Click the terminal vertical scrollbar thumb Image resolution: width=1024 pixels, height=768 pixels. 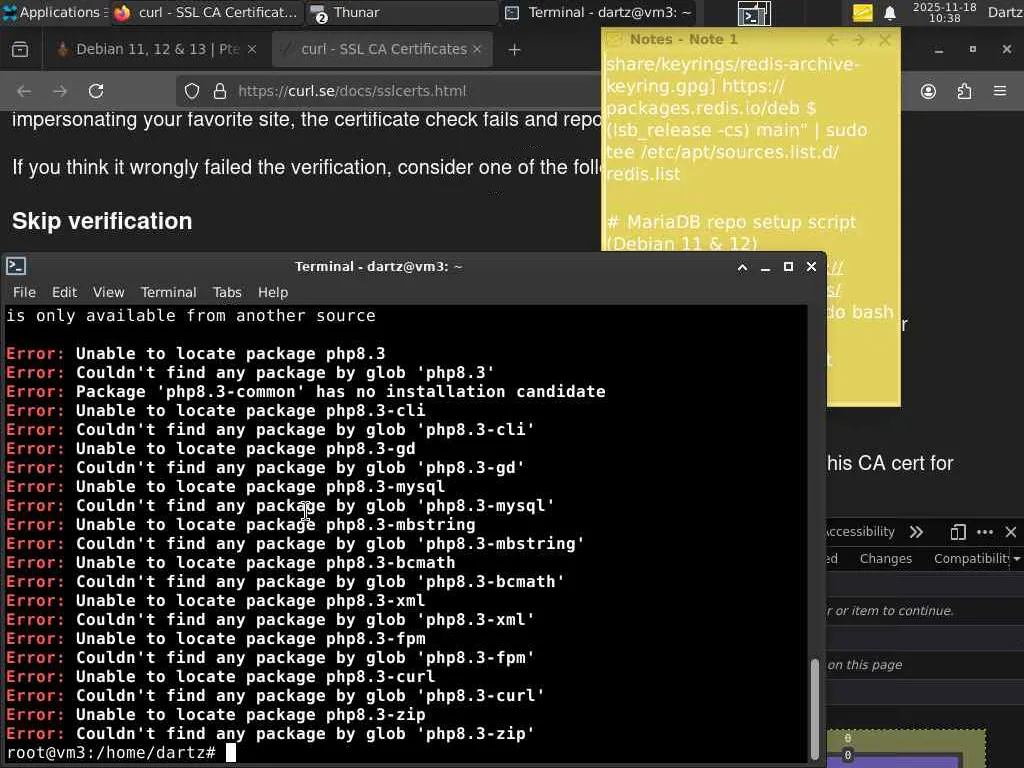tap(814, 709)
